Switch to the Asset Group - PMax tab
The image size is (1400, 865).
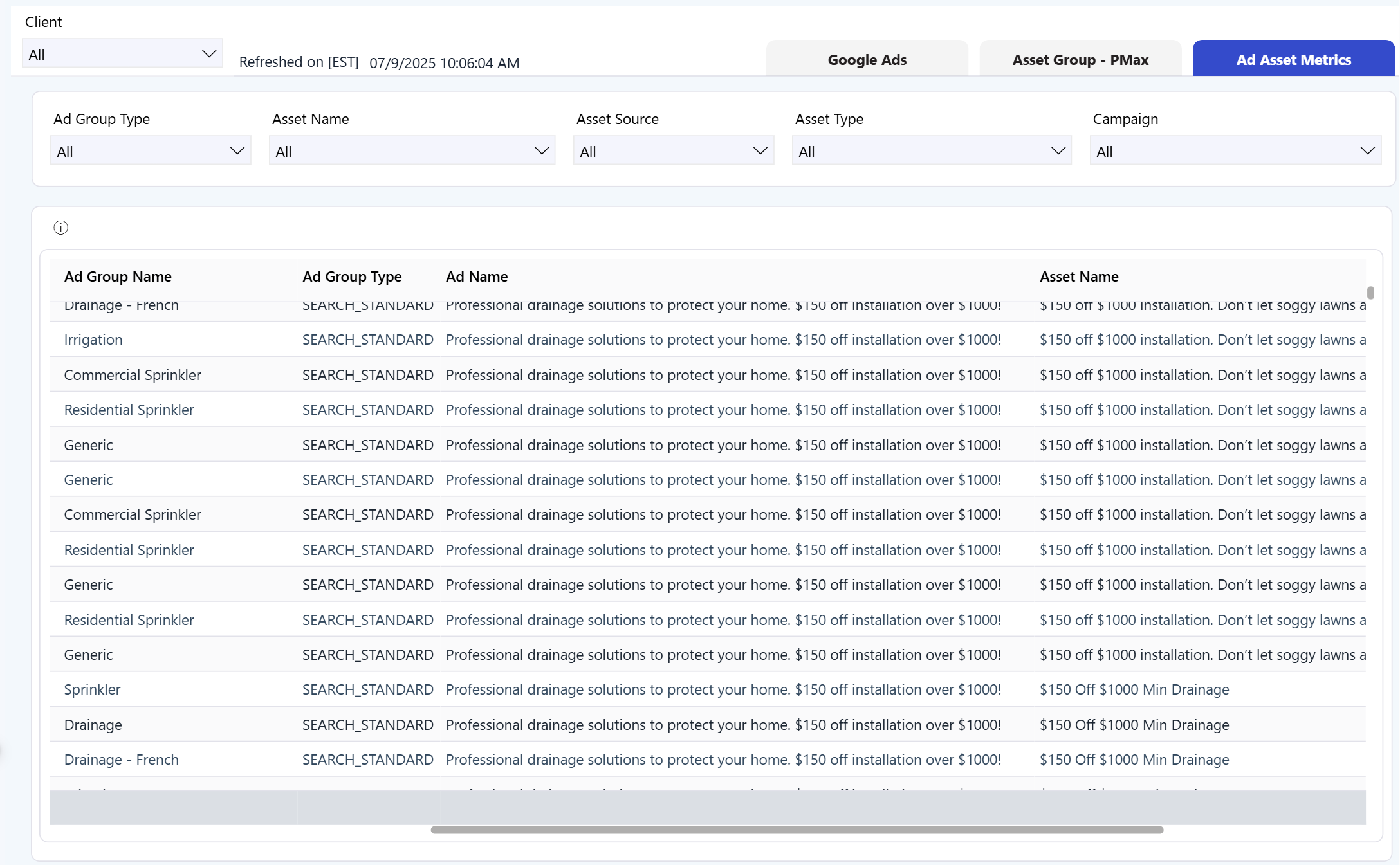pos(1080,60)
